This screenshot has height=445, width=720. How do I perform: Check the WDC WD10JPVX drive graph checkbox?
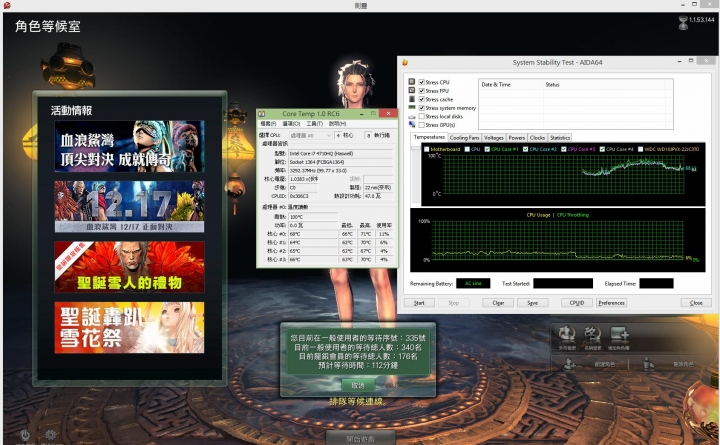tap(640, 149)
